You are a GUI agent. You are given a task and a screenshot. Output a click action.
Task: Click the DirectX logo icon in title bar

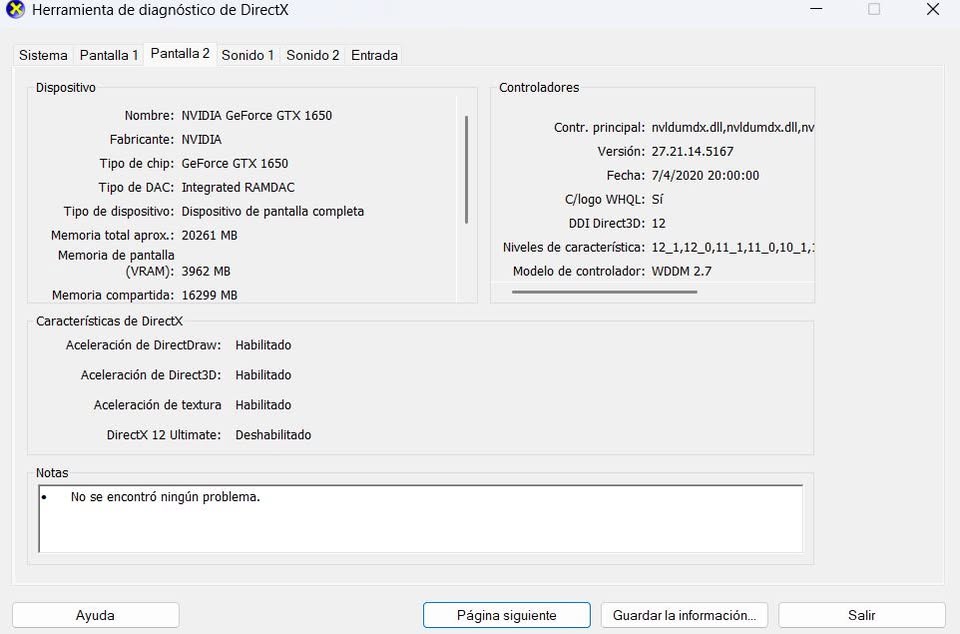pos(15,9)
